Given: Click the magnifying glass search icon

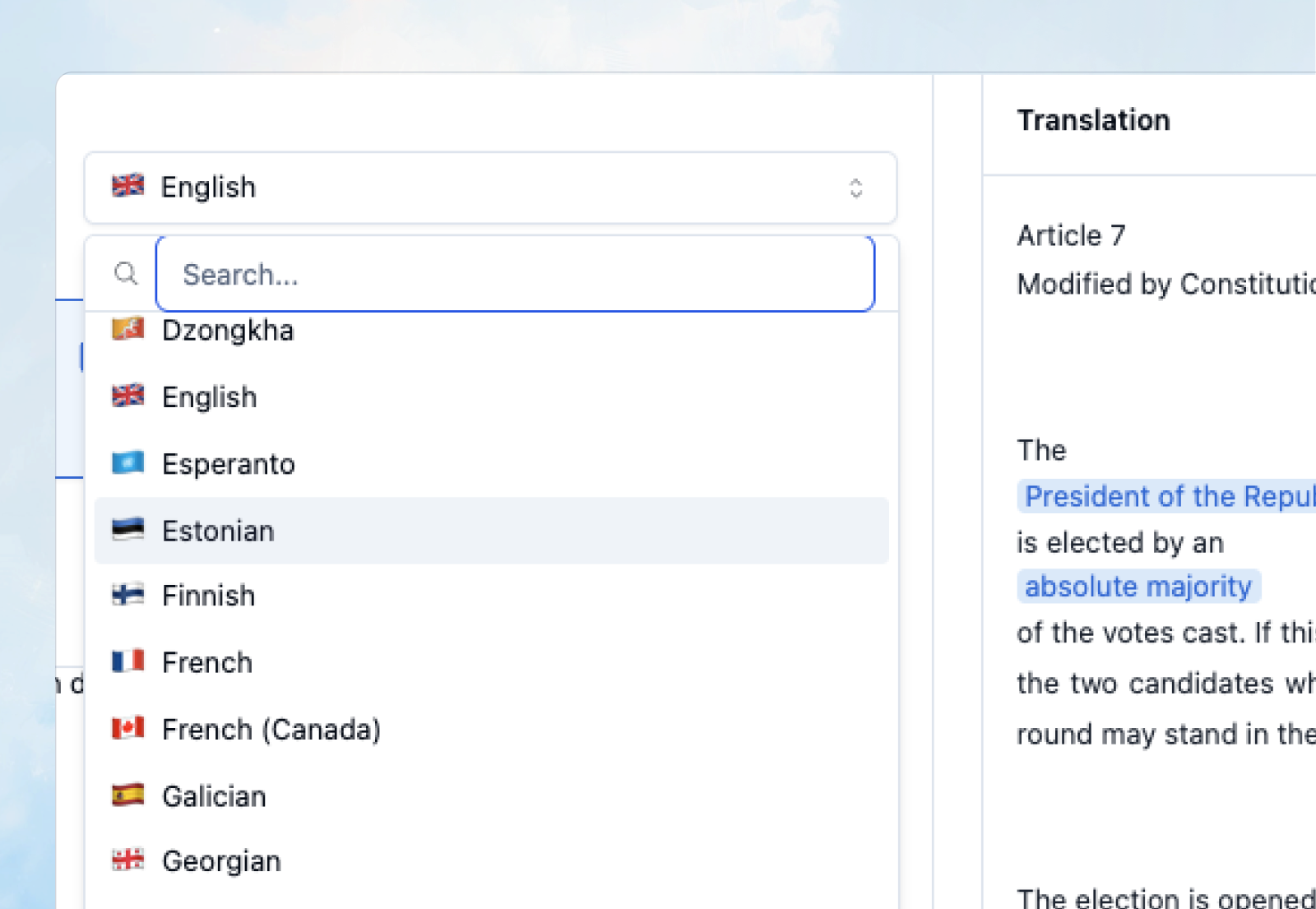Looking at the screenshot, I should coord(126,274).
